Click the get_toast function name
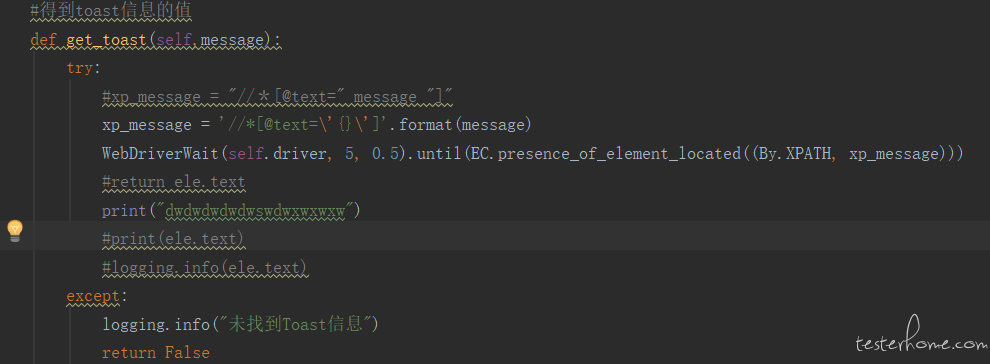The width and height of the screenshot is (990, 364). click(106, 40)
